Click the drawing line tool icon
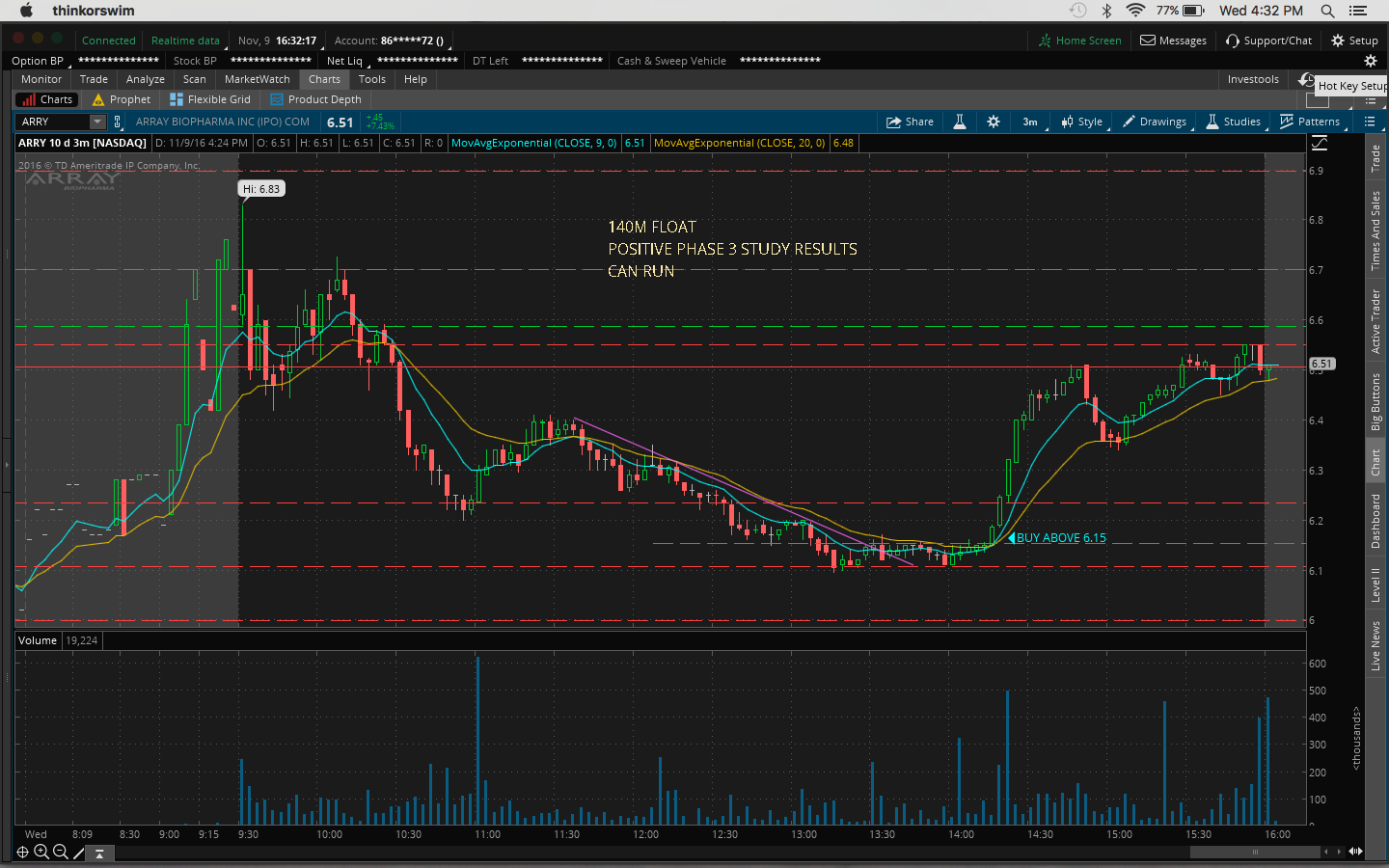Viewport: 1389px width, 868px height. coord(79,852)
